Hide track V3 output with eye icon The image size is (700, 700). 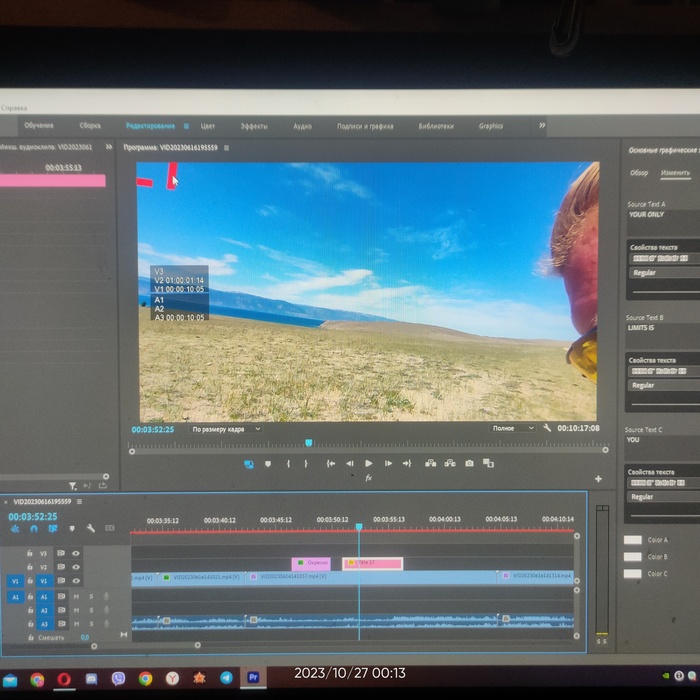coord(76,553)
